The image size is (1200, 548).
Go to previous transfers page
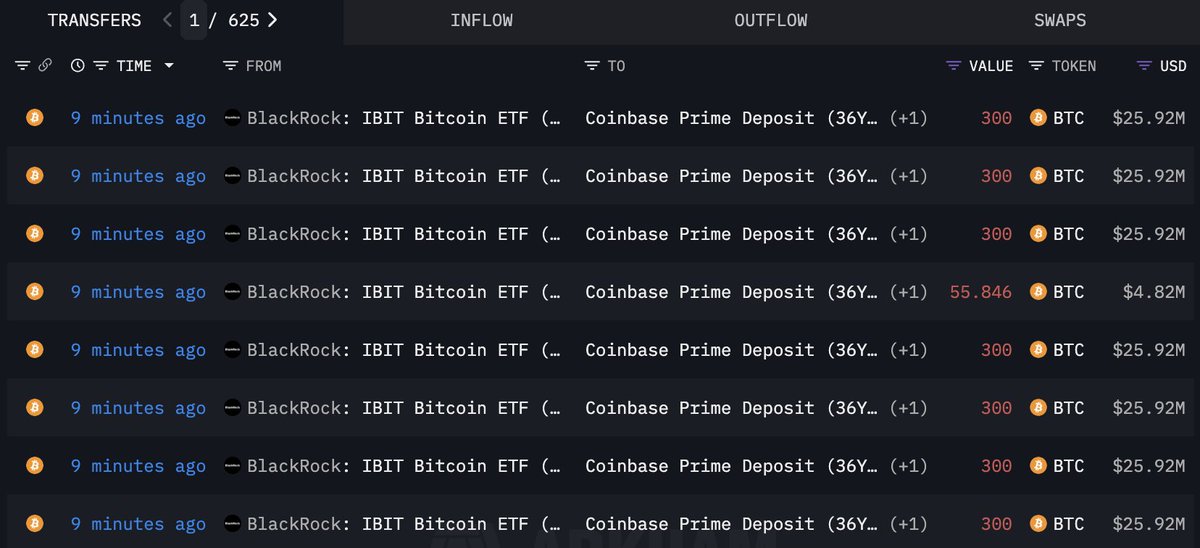click(x=167, y=20)
